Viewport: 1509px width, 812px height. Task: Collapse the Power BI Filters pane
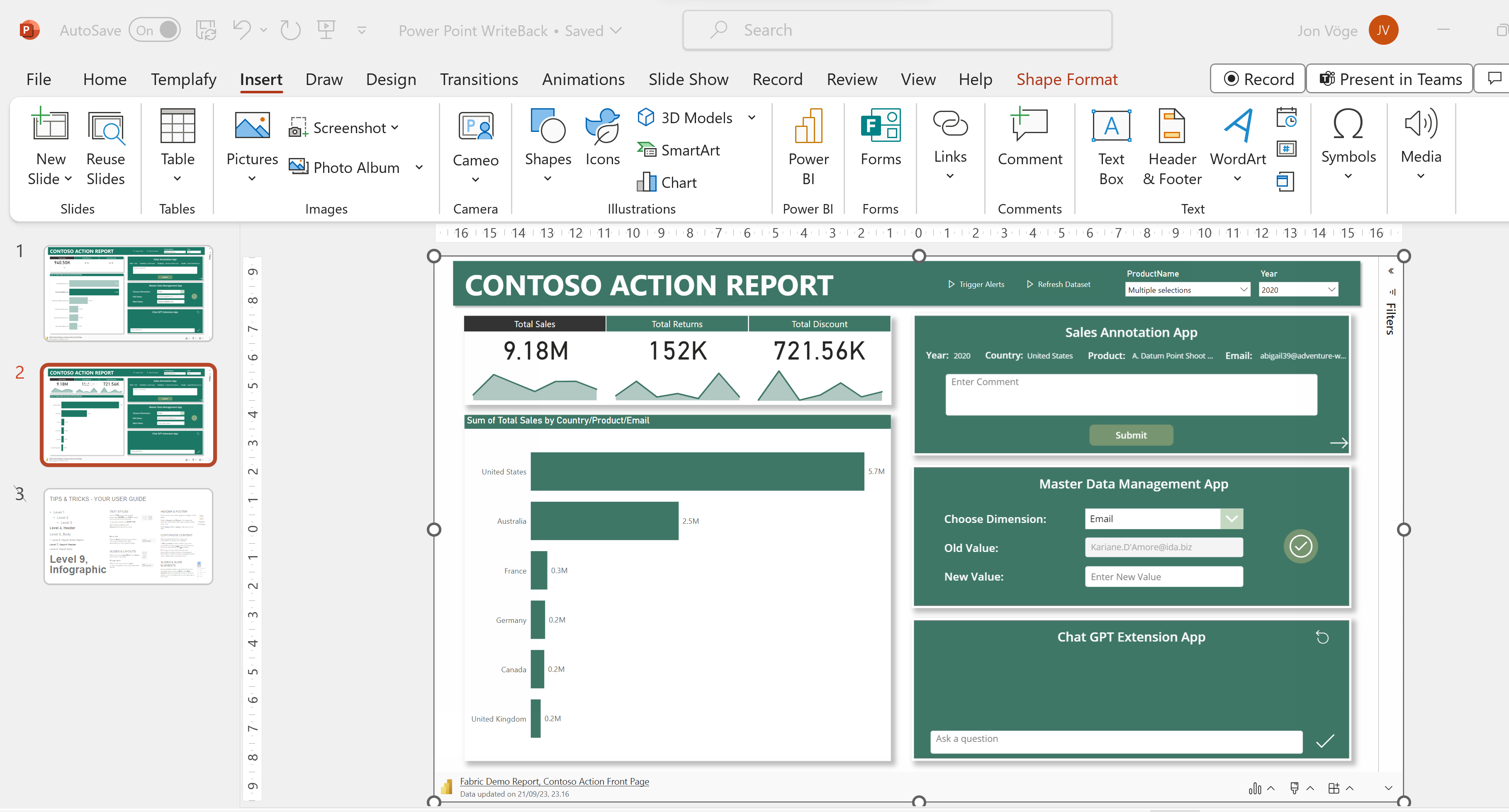pyautogui.click(x=1391, y=271)
